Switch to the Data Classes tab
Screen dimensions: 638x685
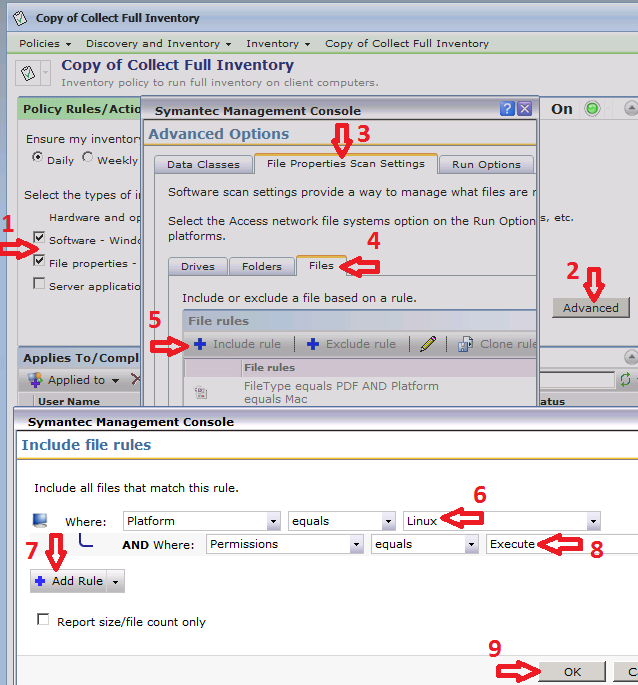coord(203,165)
